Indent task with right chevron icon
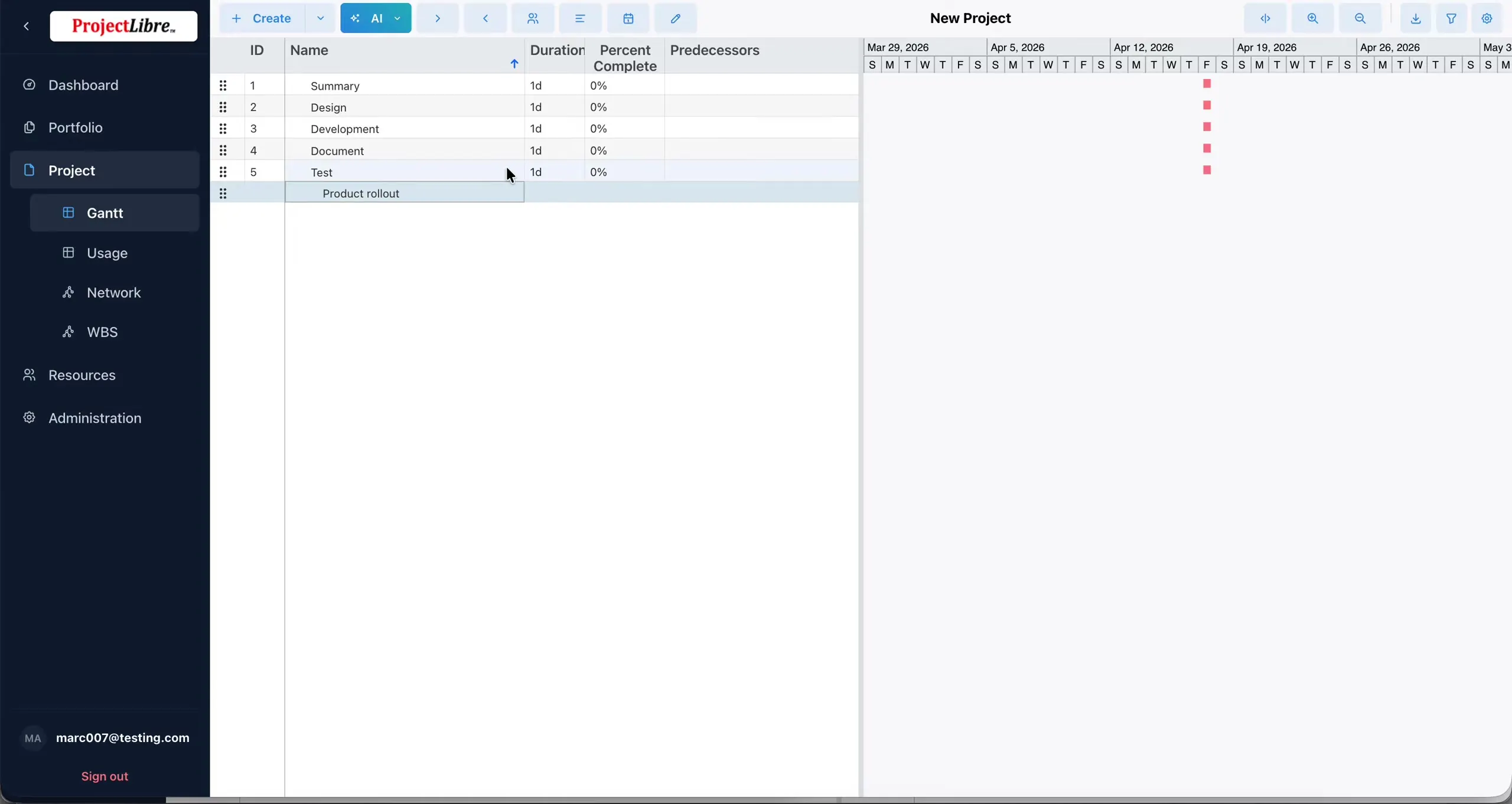1512x804 pixels. point(438,18)
